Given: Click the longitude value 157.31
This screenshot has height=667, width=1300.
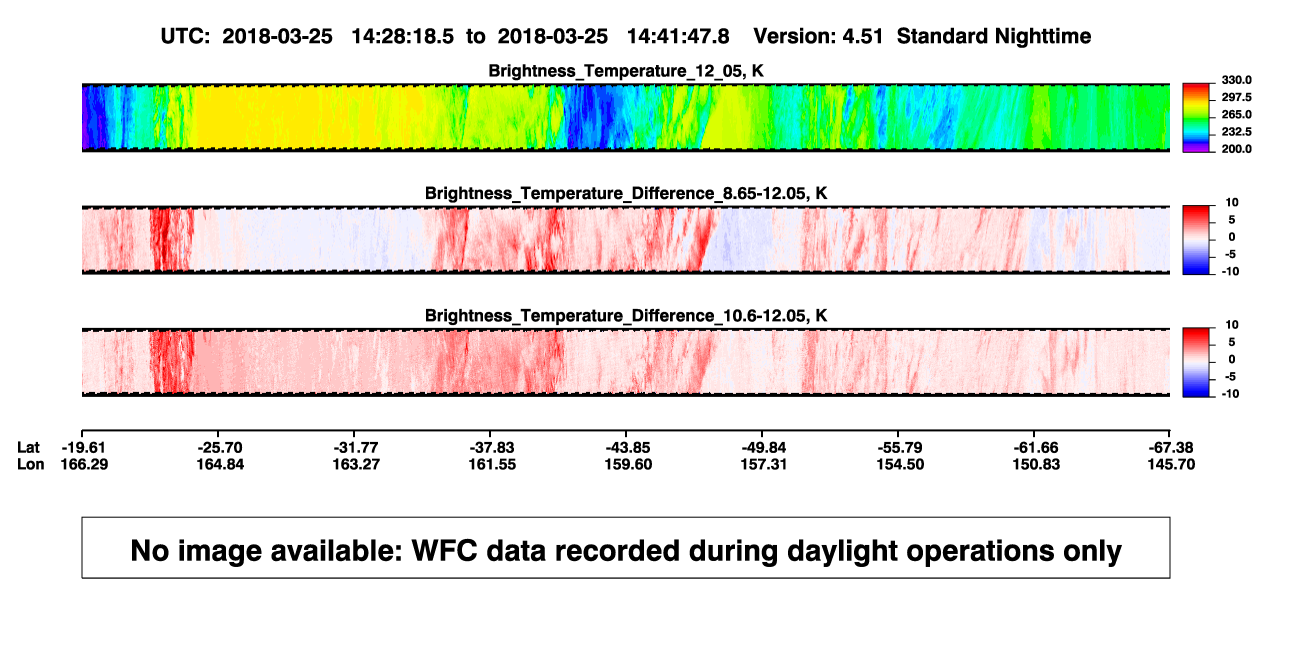Looking at the screenshot, I should (x=762, y=464).
